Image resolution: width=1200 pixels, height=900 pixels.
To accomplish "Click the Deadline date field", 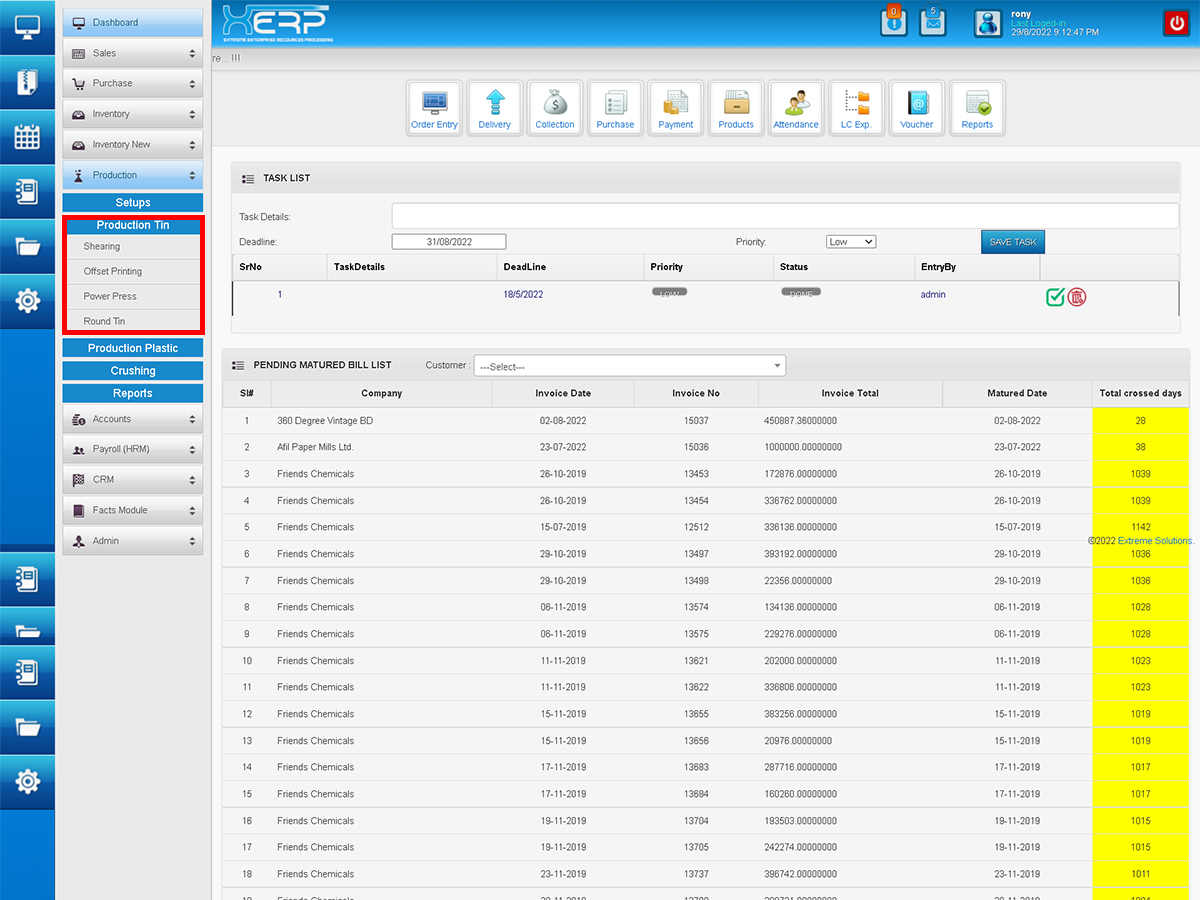I will 448,242.
